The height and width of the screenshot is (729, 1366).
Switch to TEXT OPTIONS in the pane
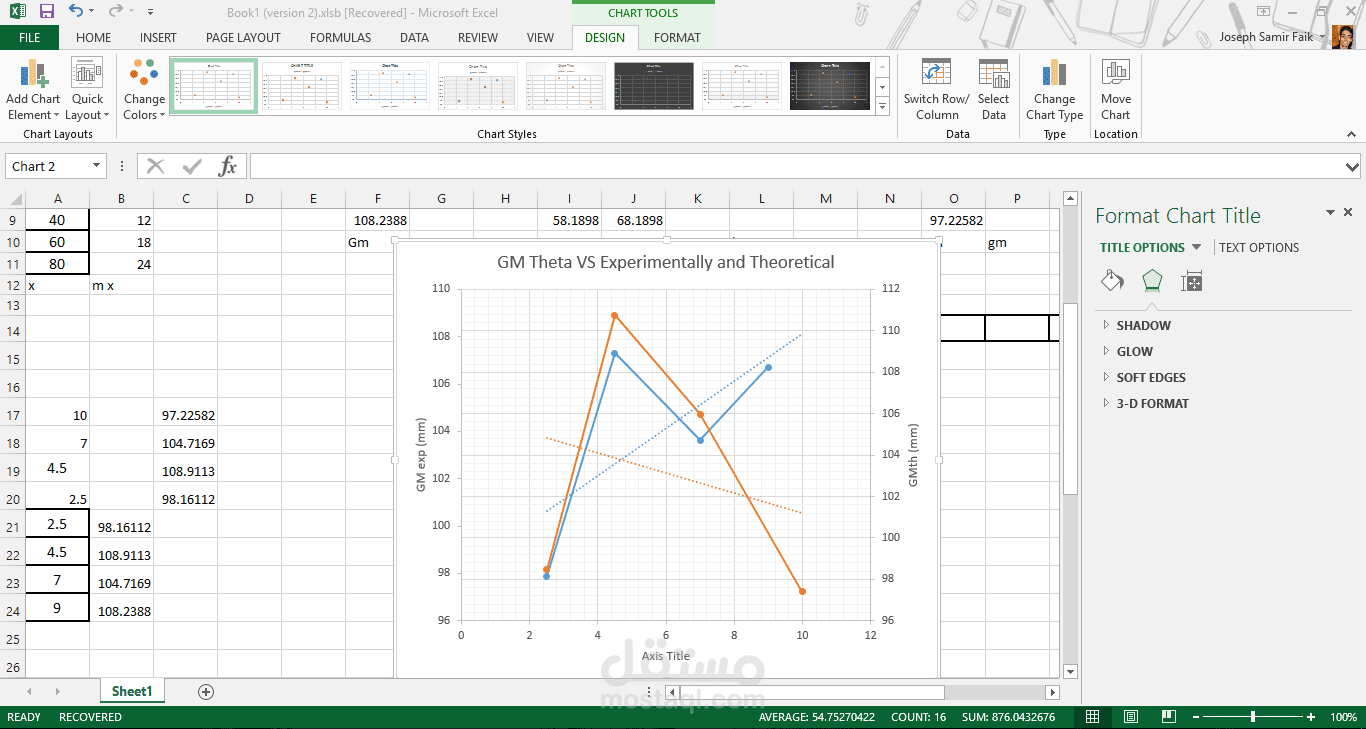pos(1258,247)
